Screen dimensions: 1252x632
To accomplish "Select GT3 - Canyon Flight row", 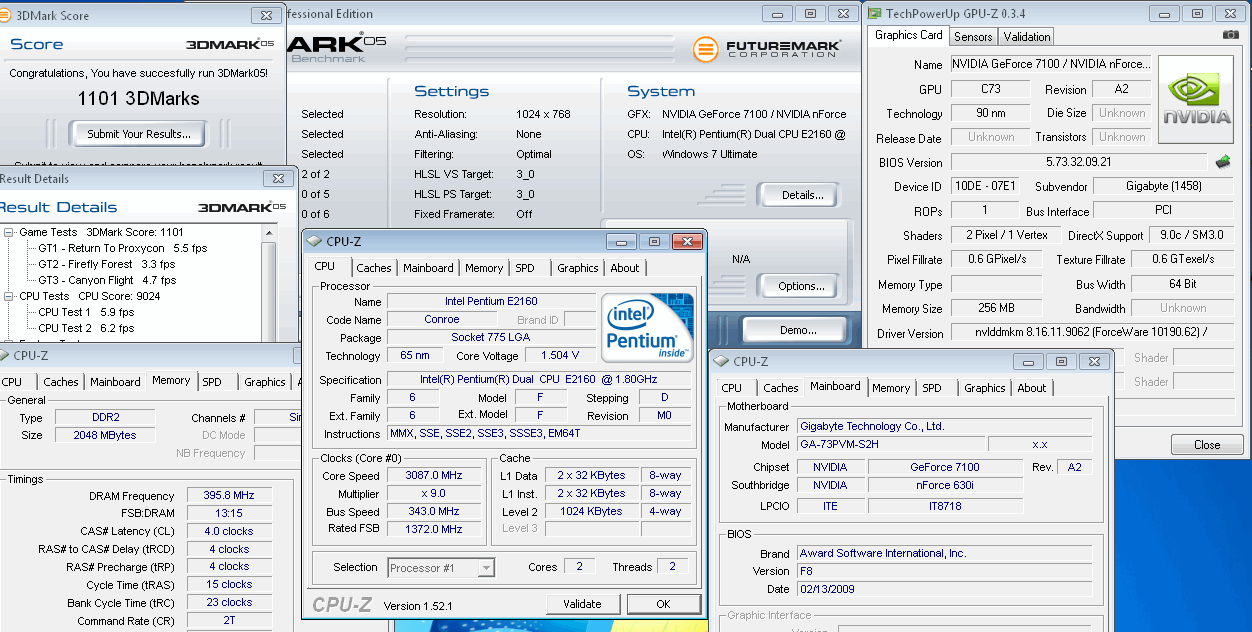I will pos(107,280).
